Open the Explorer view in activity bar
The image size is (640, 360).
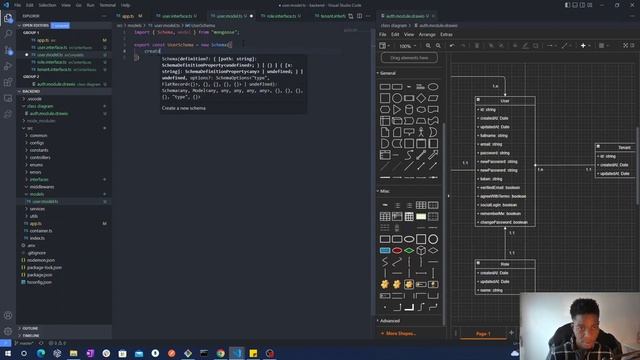pos(8,18)
